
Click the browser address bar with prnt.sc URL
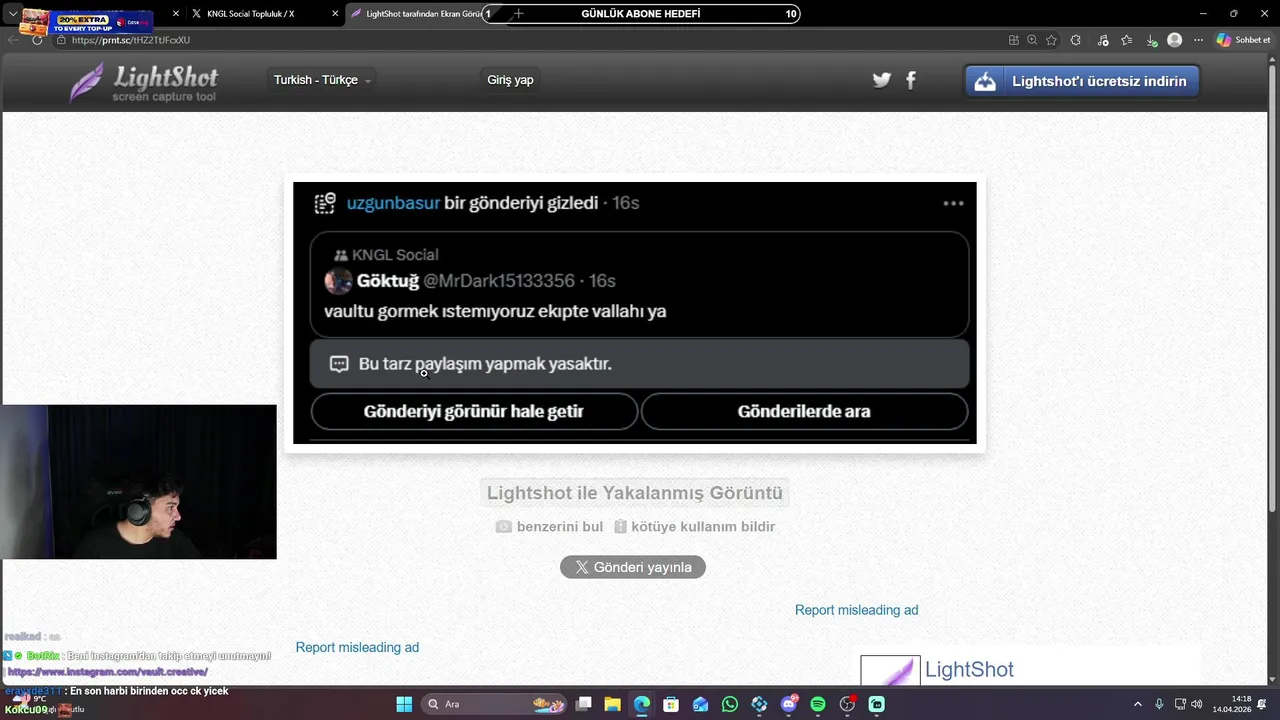[x=530, y=40]
